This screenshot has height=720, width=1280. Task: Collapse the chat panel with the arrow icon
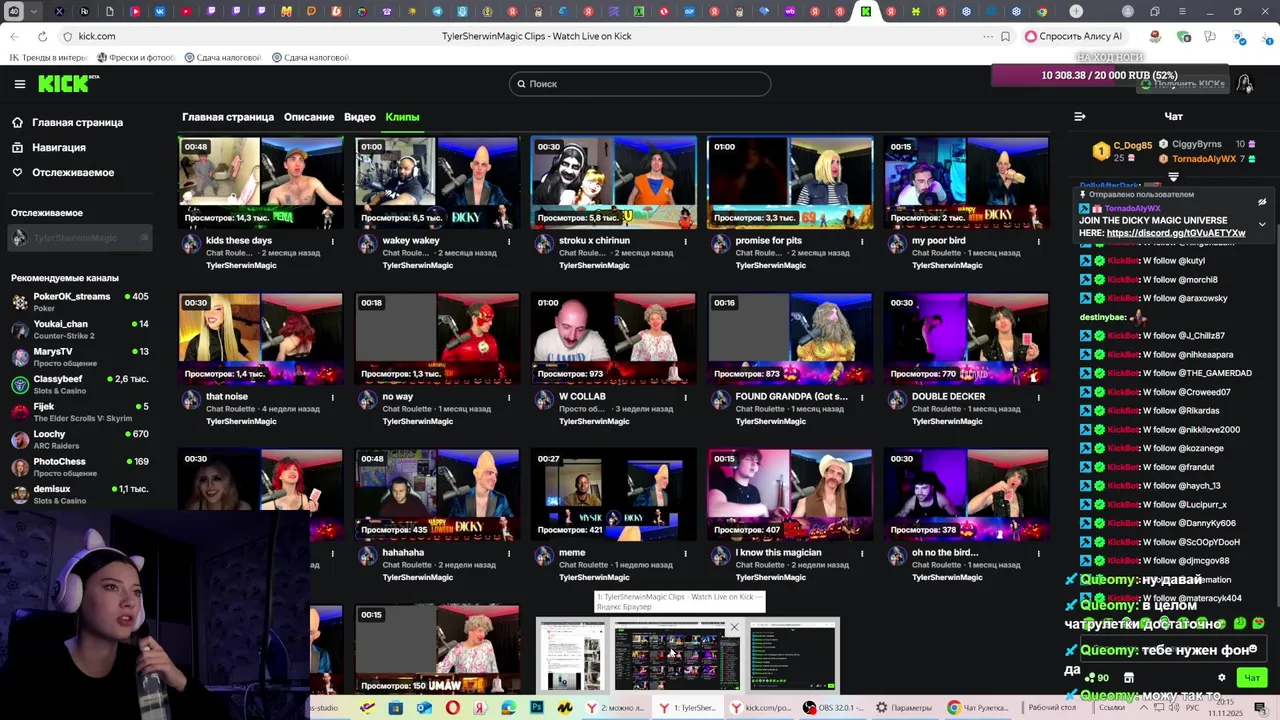pos(1079,117)
